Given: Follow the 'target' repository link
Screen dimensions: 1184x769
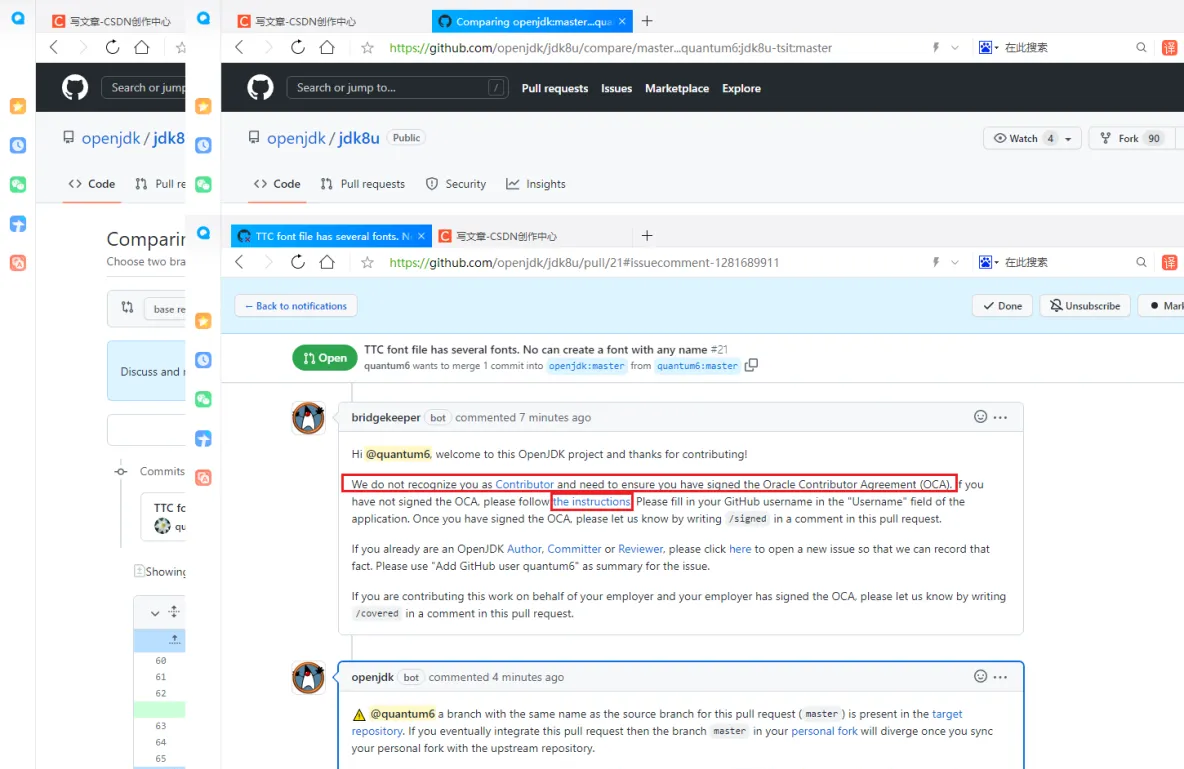Looking at the screenshot, I should tap(947, 714).
